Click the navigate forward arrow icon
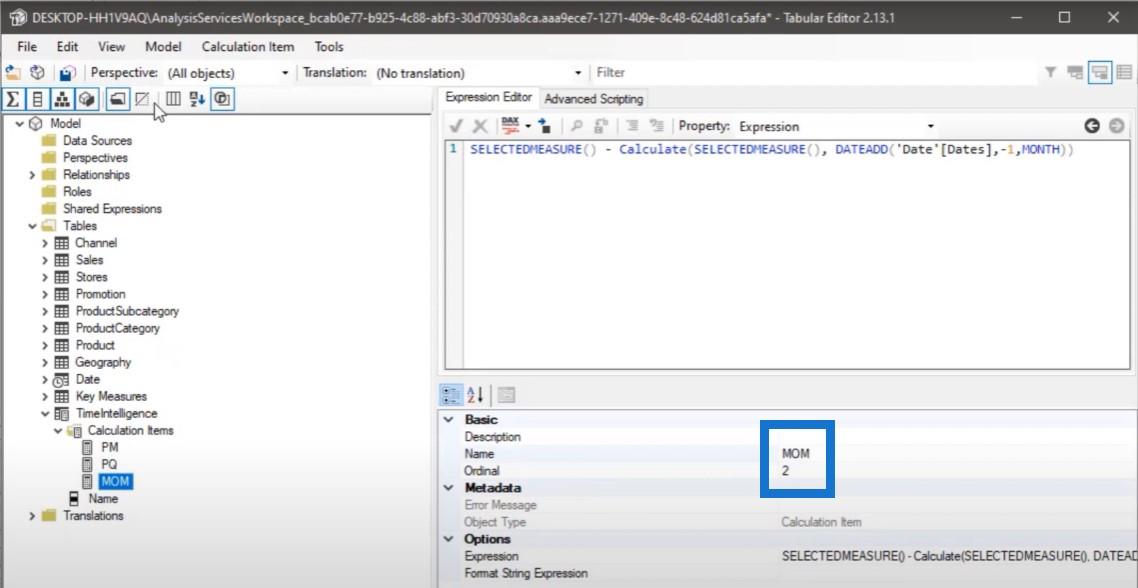 click(1116, 126)
